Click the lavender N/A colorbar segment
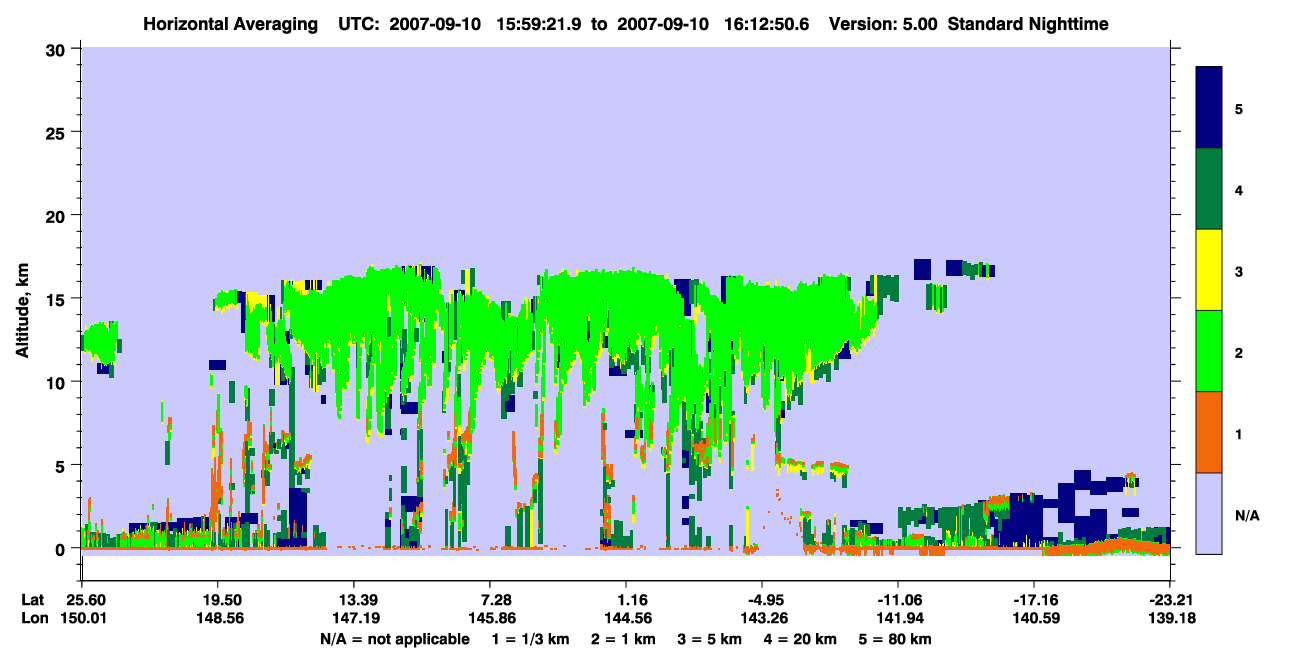This screenshot has width=1300, height=667. [1209, 513]
